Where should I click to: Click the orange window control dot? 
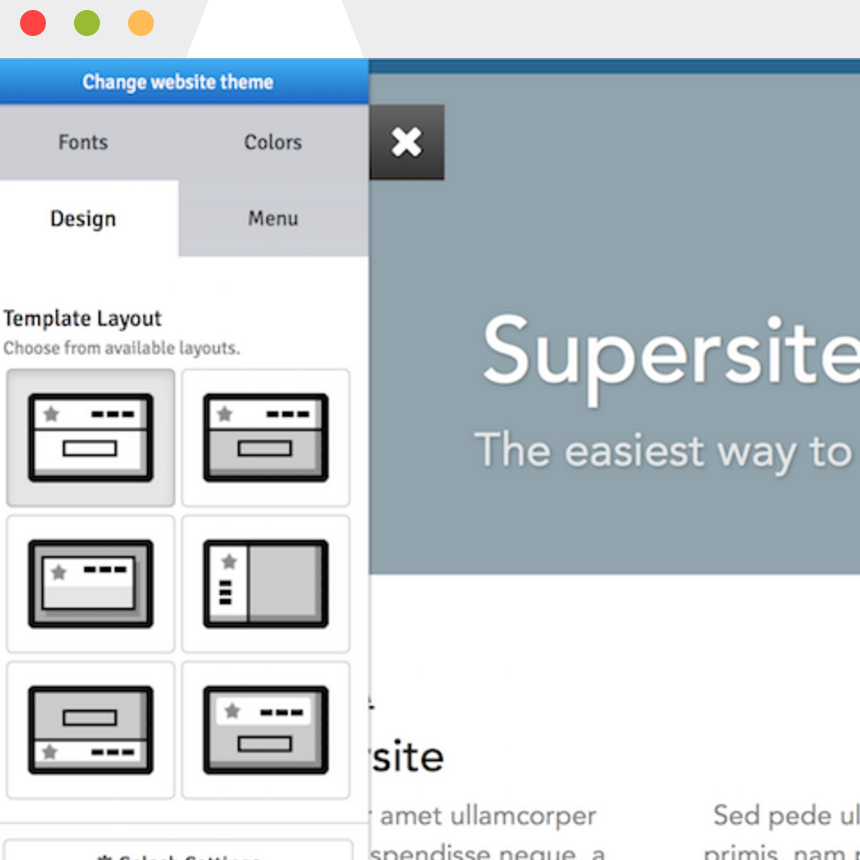click(x=141, y=23)
